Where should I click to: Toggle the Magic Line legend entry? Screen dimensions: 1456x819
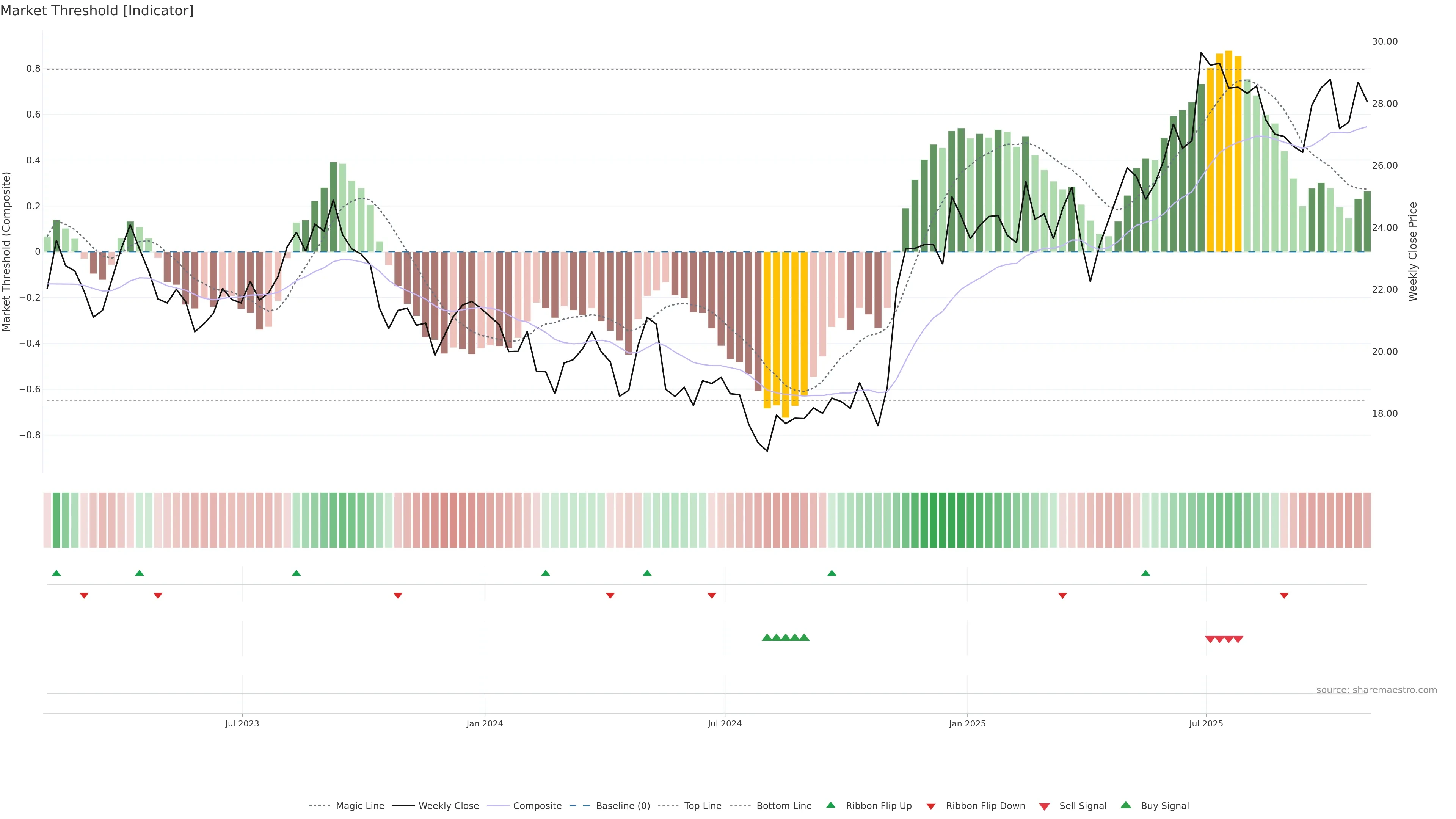pos(359,805)
